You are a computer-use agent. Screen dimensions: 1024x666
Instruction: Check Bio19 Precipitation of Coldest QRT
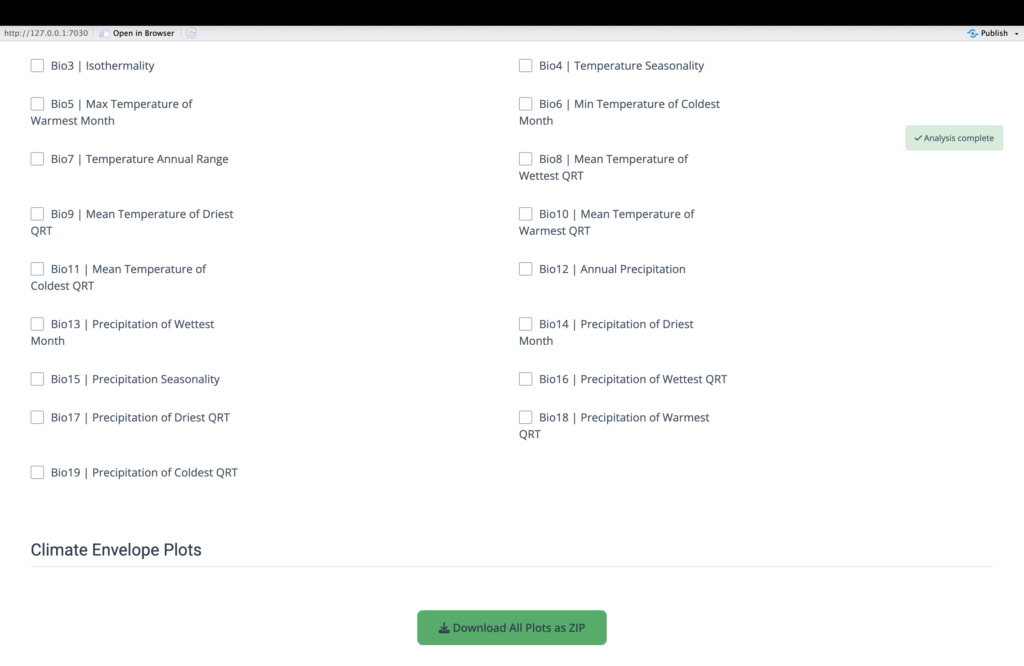pyautogui.click(x=37, y=472)
